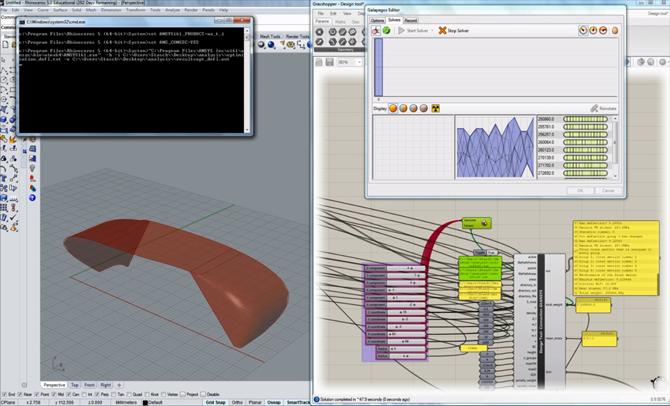Click the genome slider for row 272692.0
This screenshot has width=670, height=406.
[x=585, y=173]
